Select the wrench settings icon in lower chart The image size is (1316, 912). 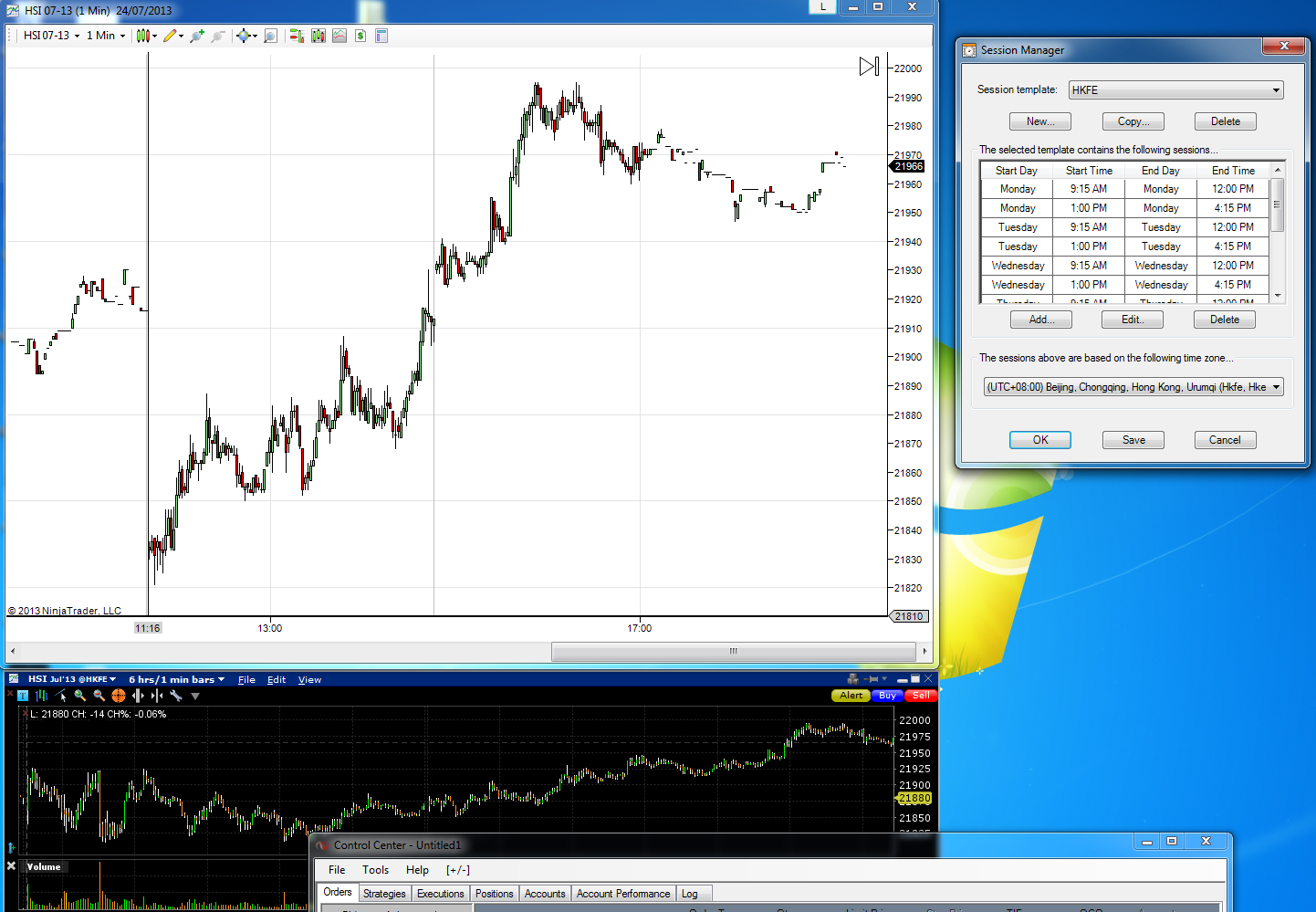(176, 696)
